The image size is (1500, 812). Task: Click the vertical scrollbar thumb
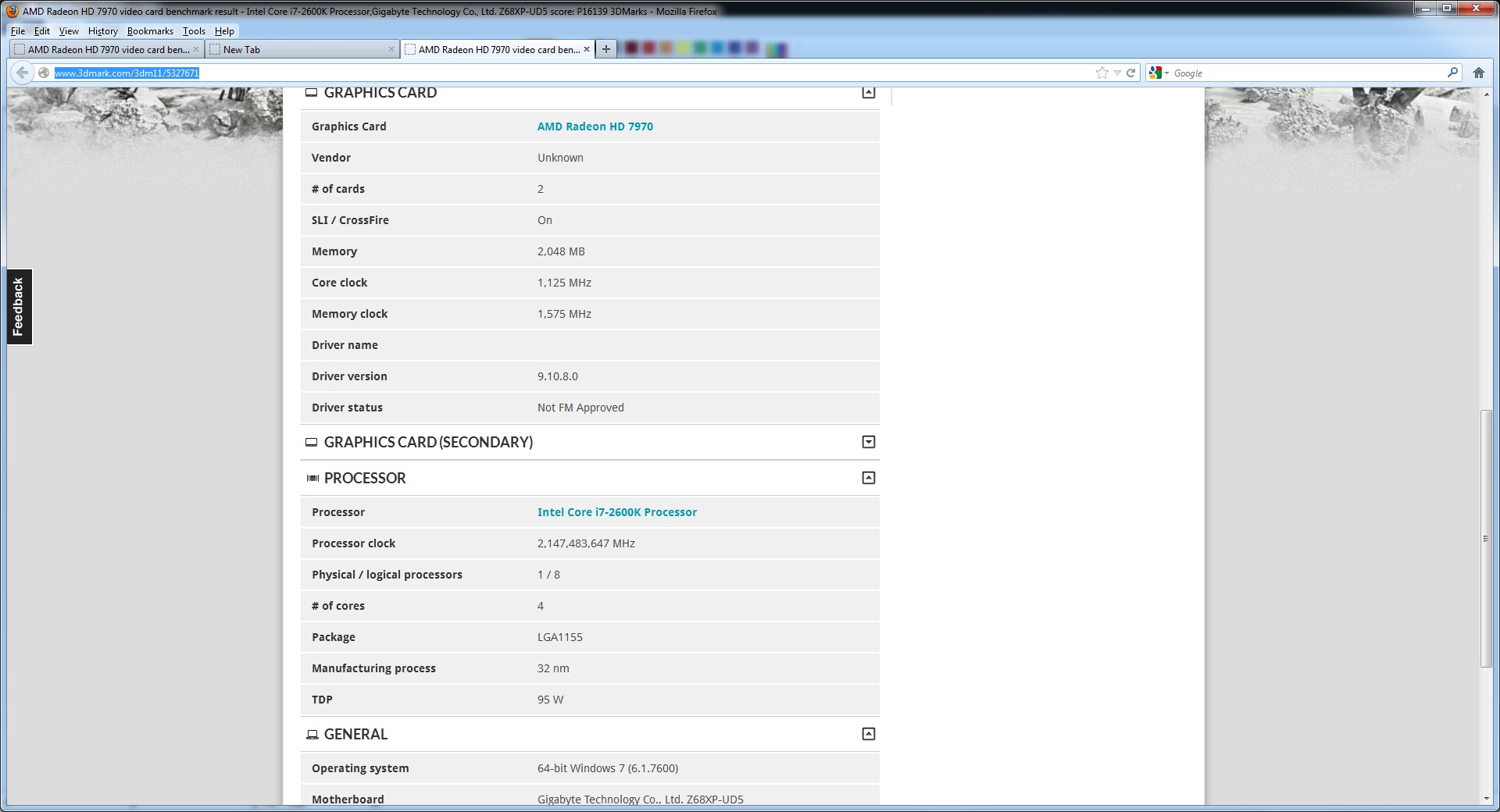click(1487, 539)
